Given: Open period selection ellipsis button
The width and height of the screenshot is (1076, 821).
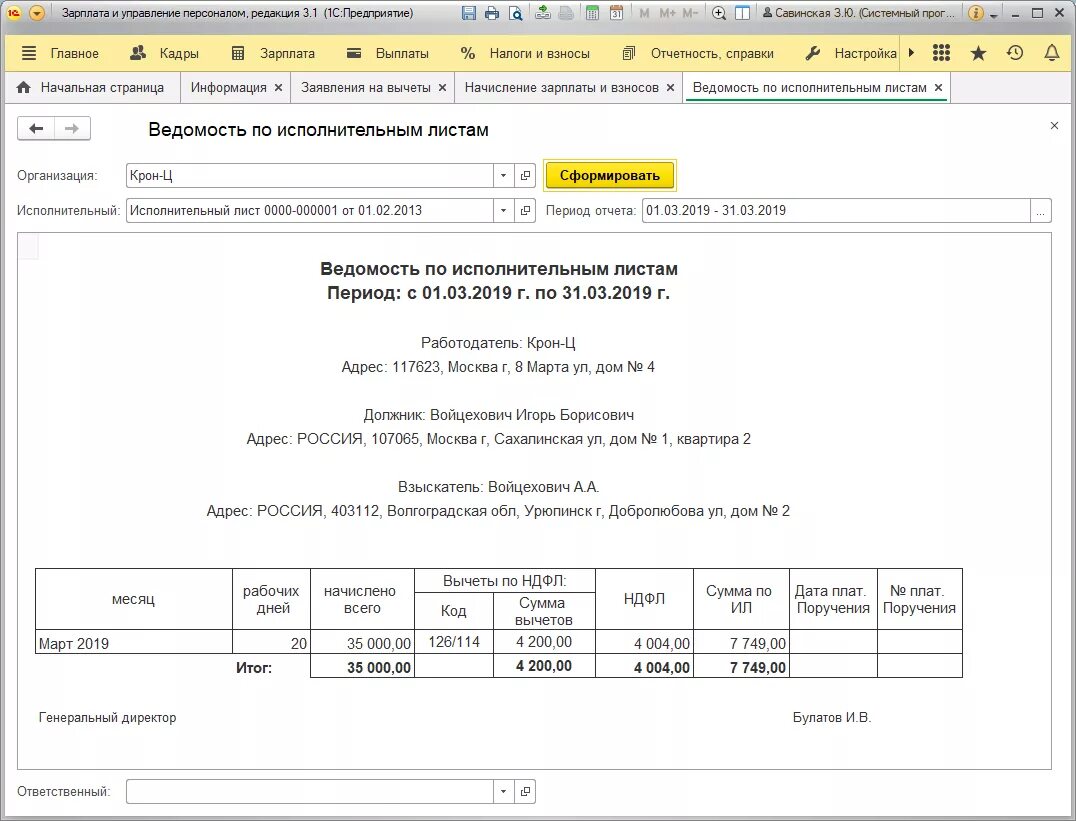Looking at the screenshot, I should pyautogui.click(x=1041, y=211).
